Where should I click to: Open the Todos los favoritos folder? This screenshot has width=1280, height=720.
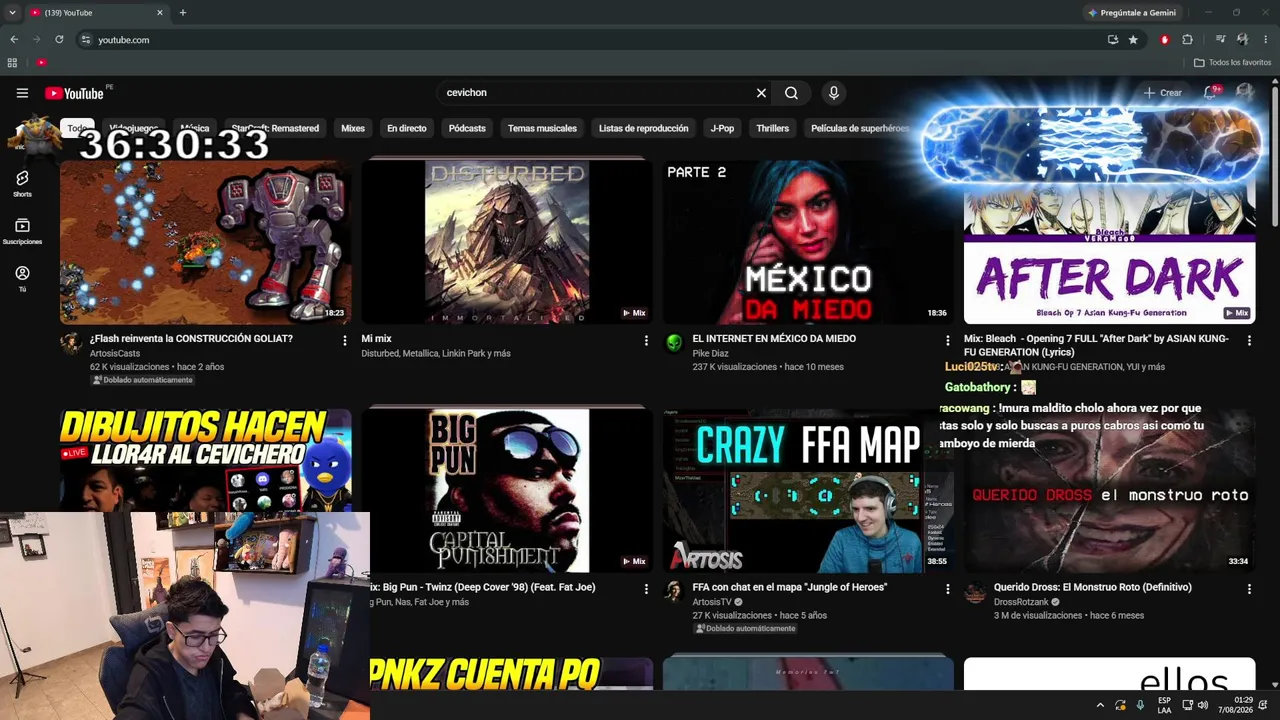click(x=1233, y=62)
